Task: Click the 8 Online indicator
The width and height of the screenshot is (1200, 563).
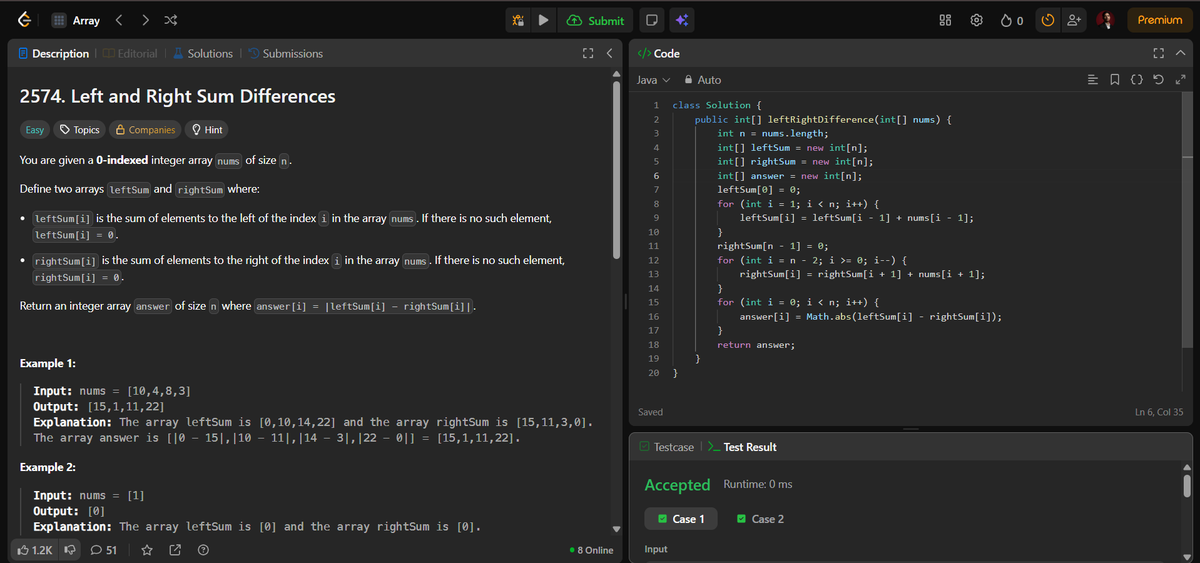Action: pyautogui.click(x=590, y=550)
